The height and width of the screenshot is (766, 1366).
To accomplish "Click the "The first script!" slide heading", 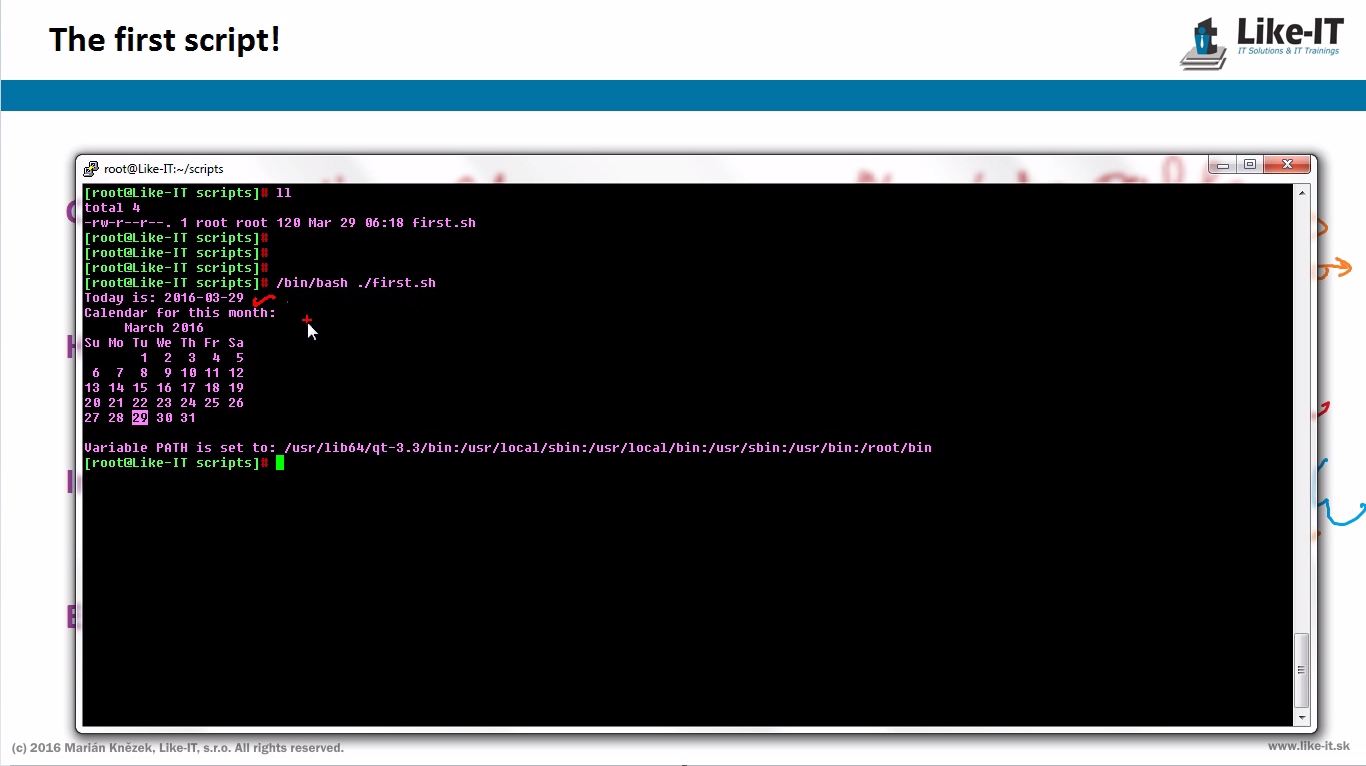I will point(165,40).
